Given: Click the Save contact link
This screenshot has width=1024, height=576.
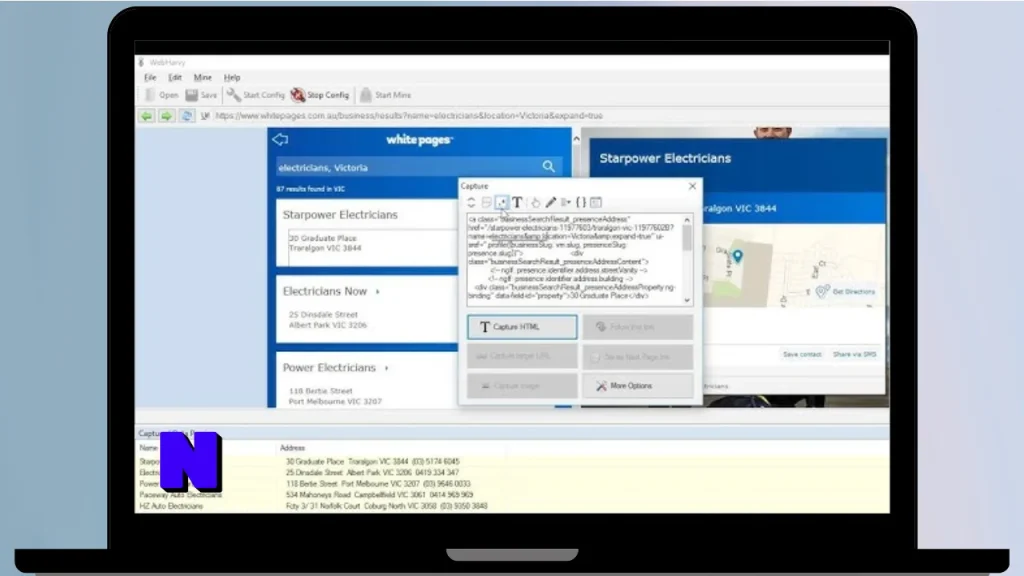Looking at the screenshot, I should click(802, 354).
